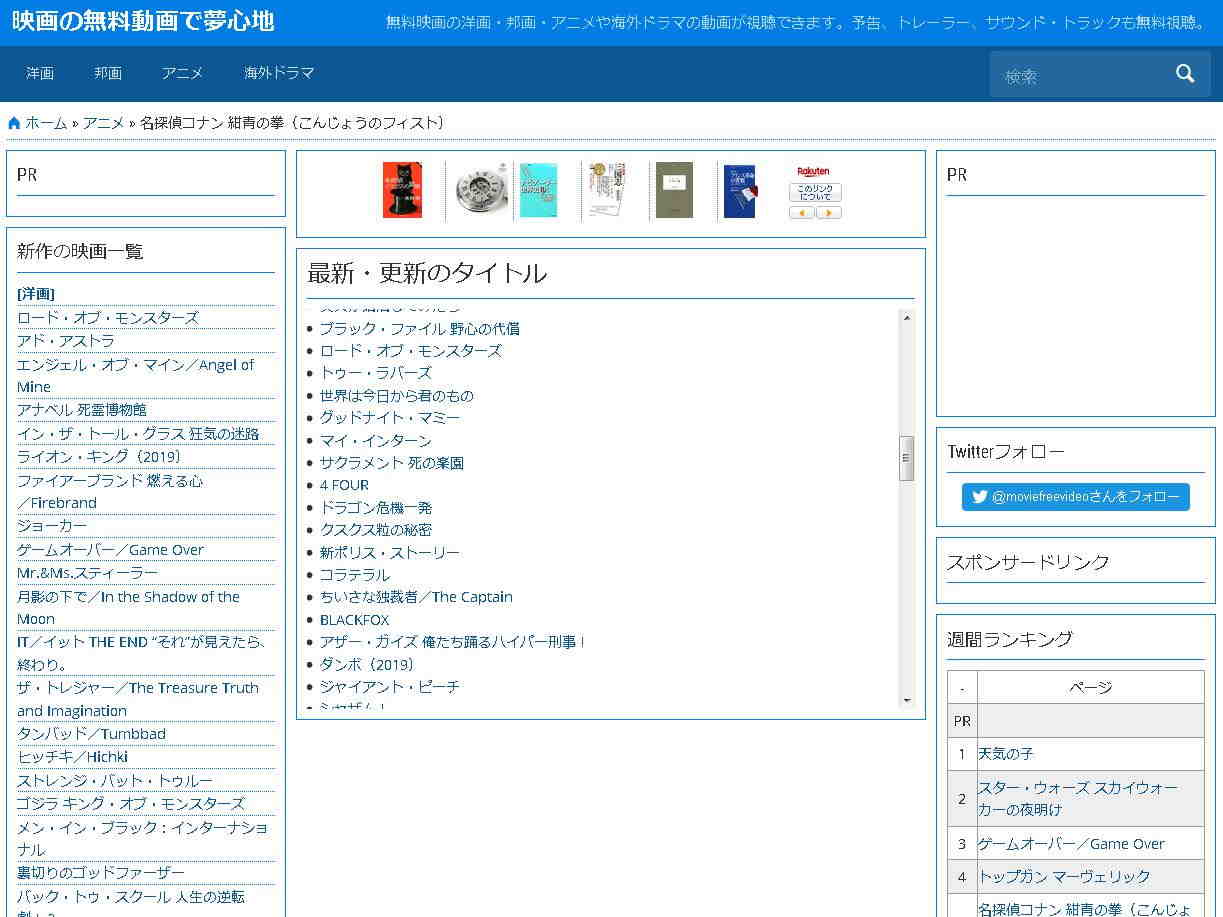Open ゲームオーバー／Game Over in new movies sidebar
This screenshot has width=1223, height=917.
[x=110, y=549]
